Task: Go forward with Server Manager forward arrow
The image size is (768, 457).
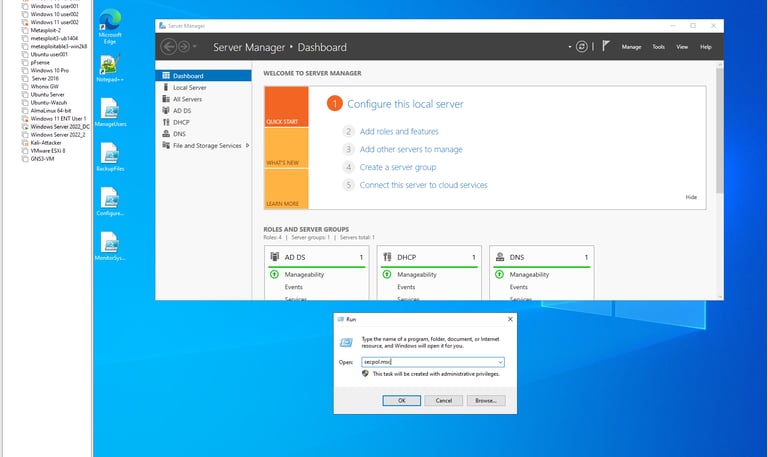Action: click(184, 47)
